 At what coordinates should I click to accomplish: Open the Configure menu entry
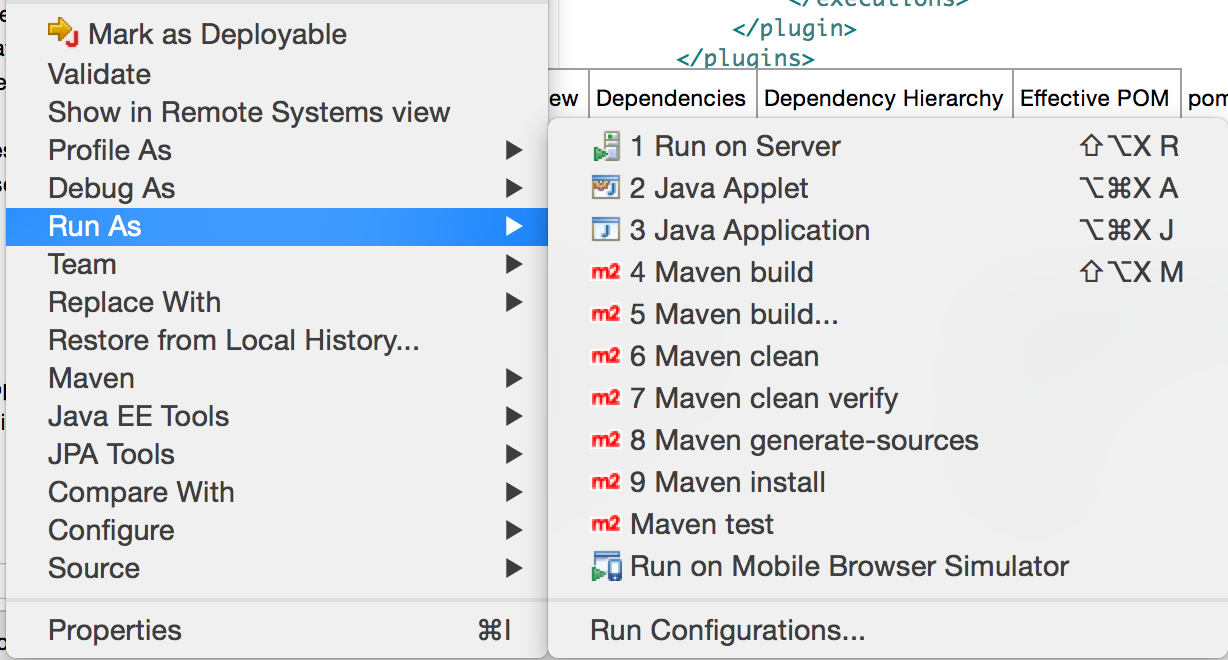pos(277,530)
